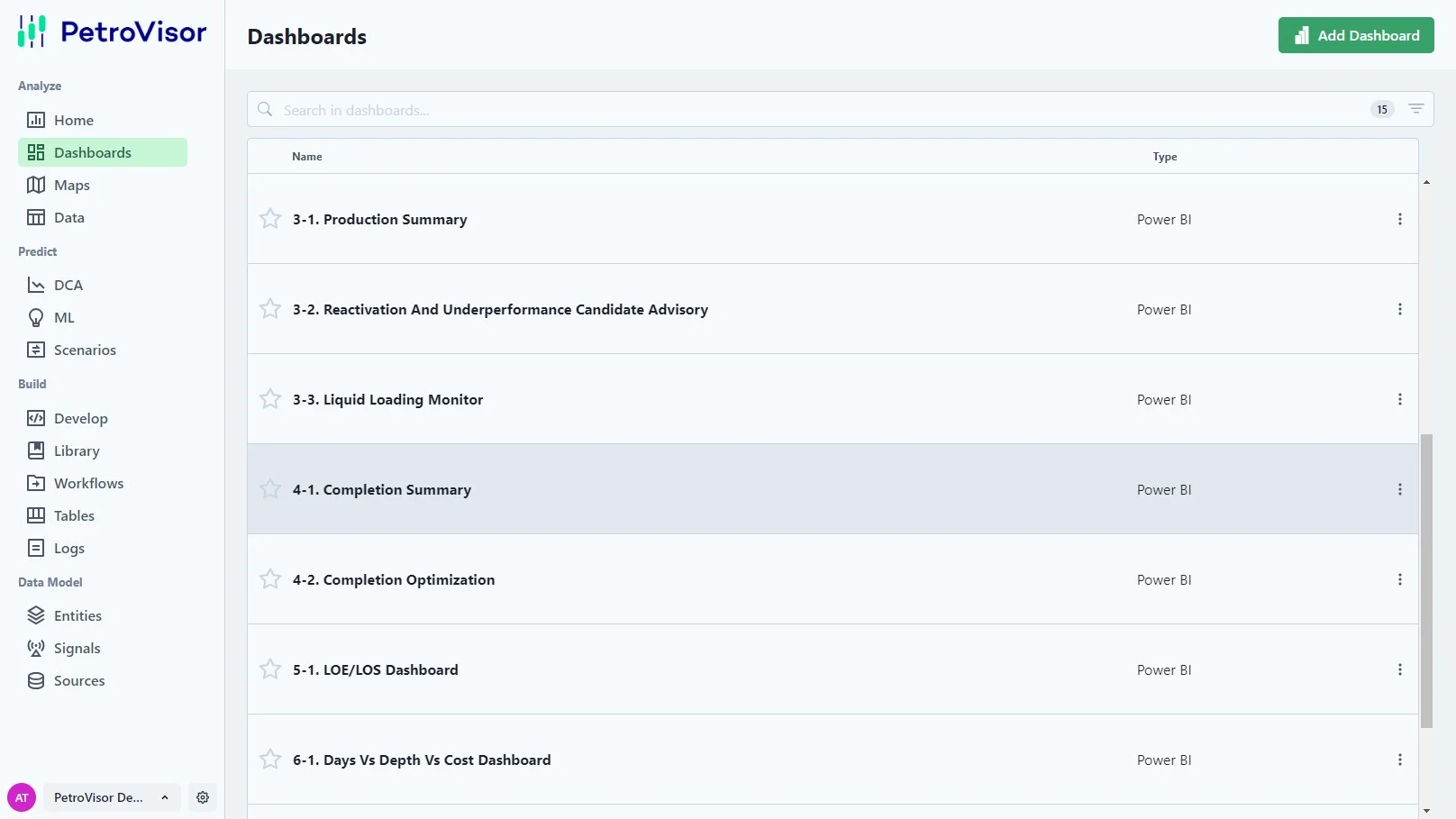
Task: Click the Signals antenna icon
Action: point(36,648)
